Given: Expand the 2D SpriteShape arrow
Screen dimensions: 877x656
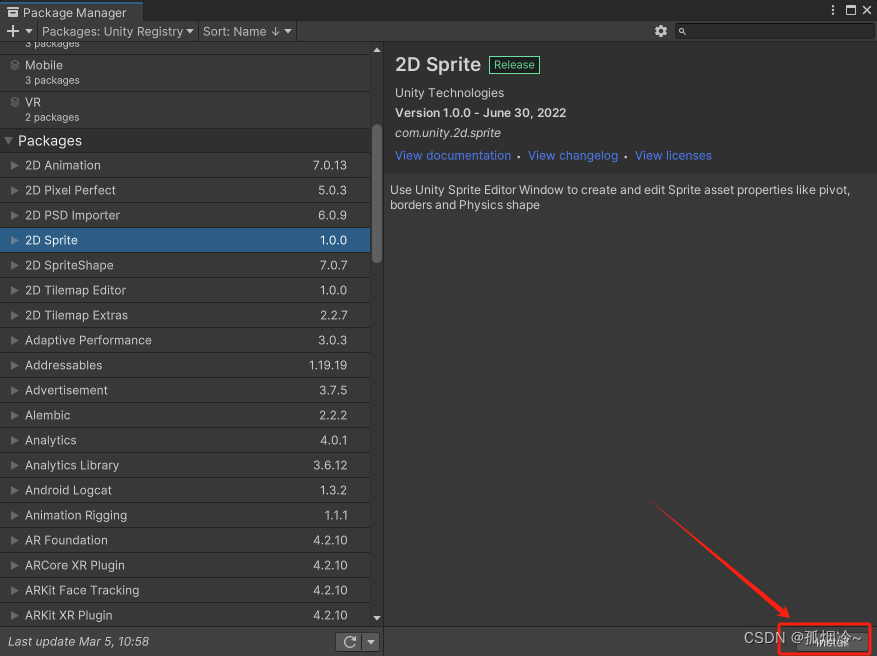Looking at the screenshot, I should coord(15,265).
